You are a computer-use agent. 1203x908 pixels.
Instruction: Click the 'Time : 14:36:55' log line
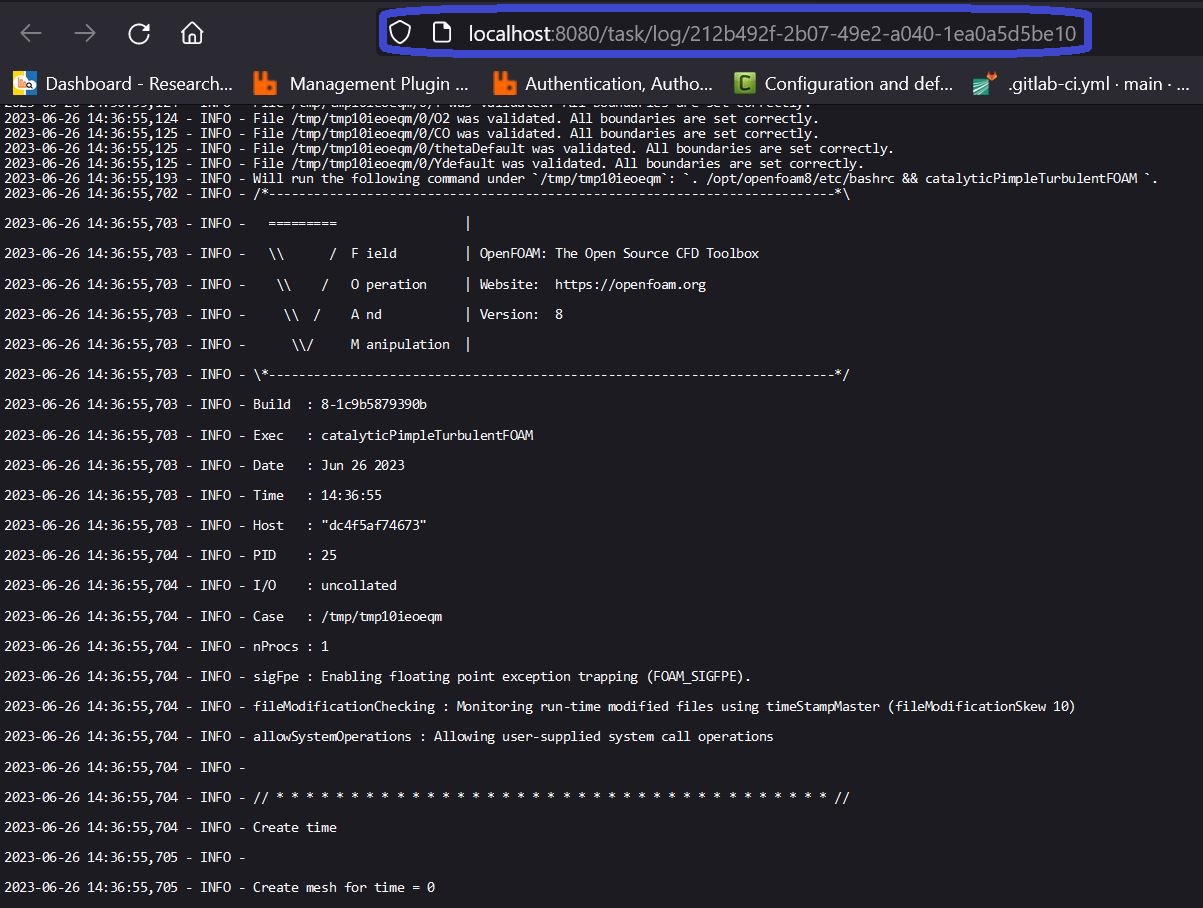point(193,495)
